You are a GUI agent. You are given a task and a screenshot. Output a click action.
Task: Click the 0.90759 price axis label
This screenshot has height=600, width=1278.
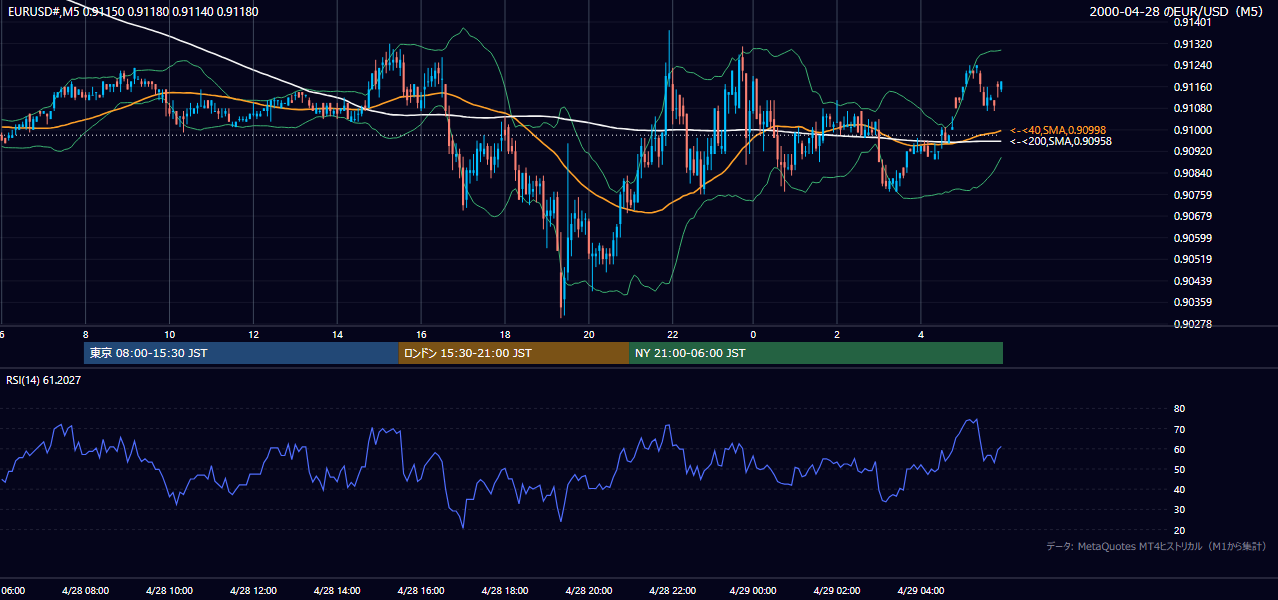[1192, 195]
